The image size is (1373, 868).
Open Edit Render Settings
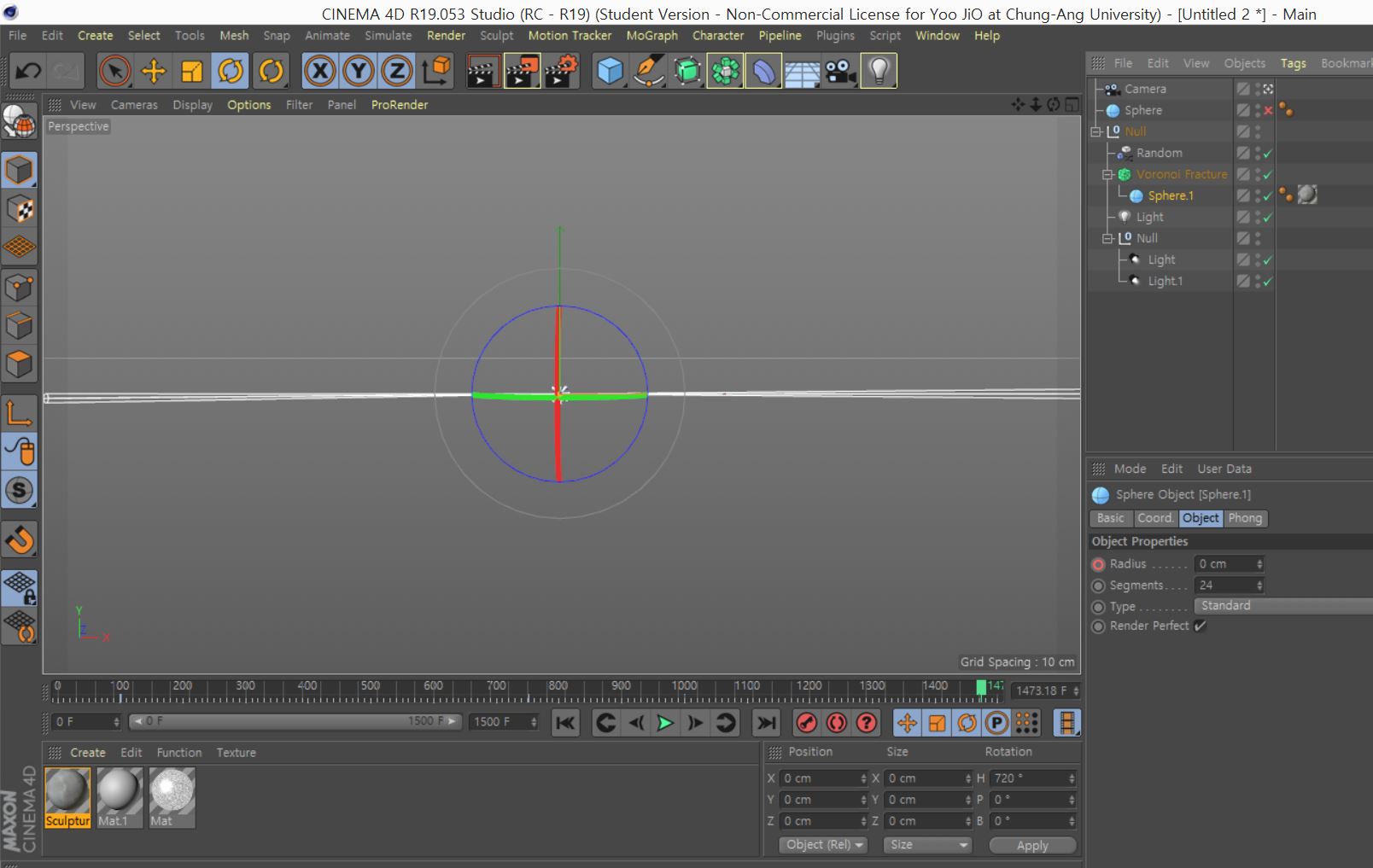(x=561, y=71)
